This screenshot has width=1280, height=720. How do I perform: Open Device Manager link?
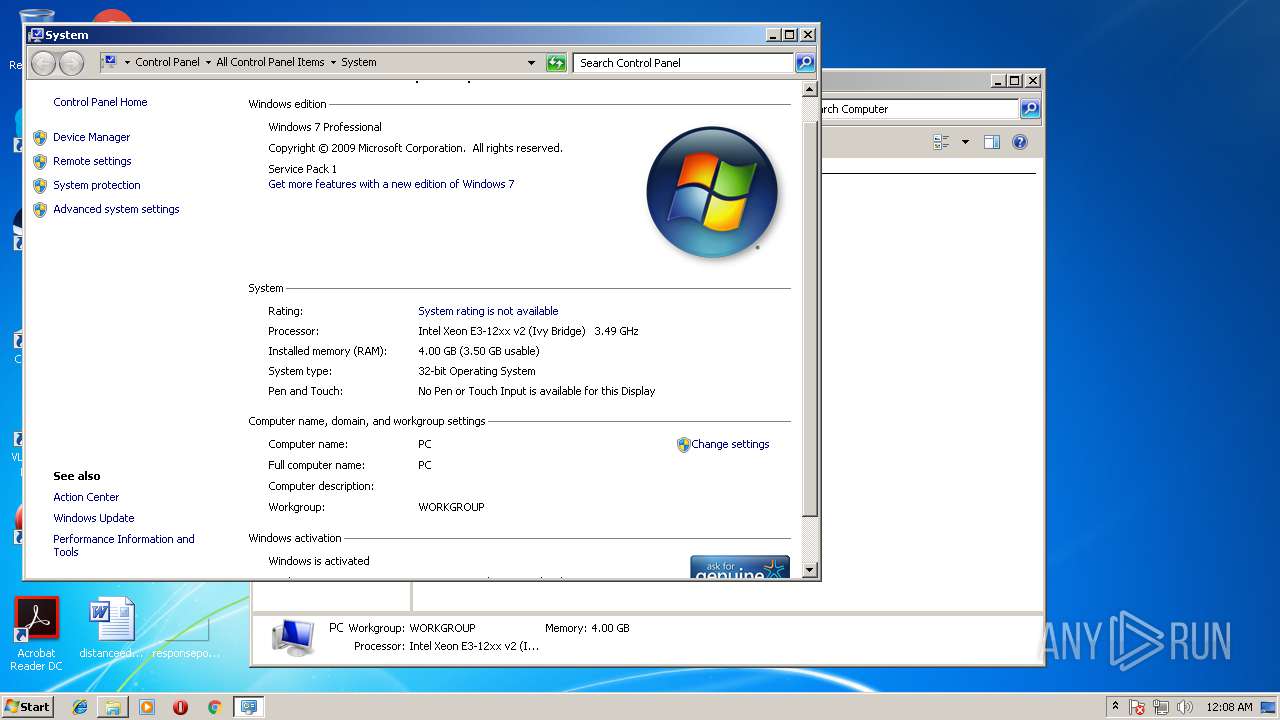(x=92, y=137)
